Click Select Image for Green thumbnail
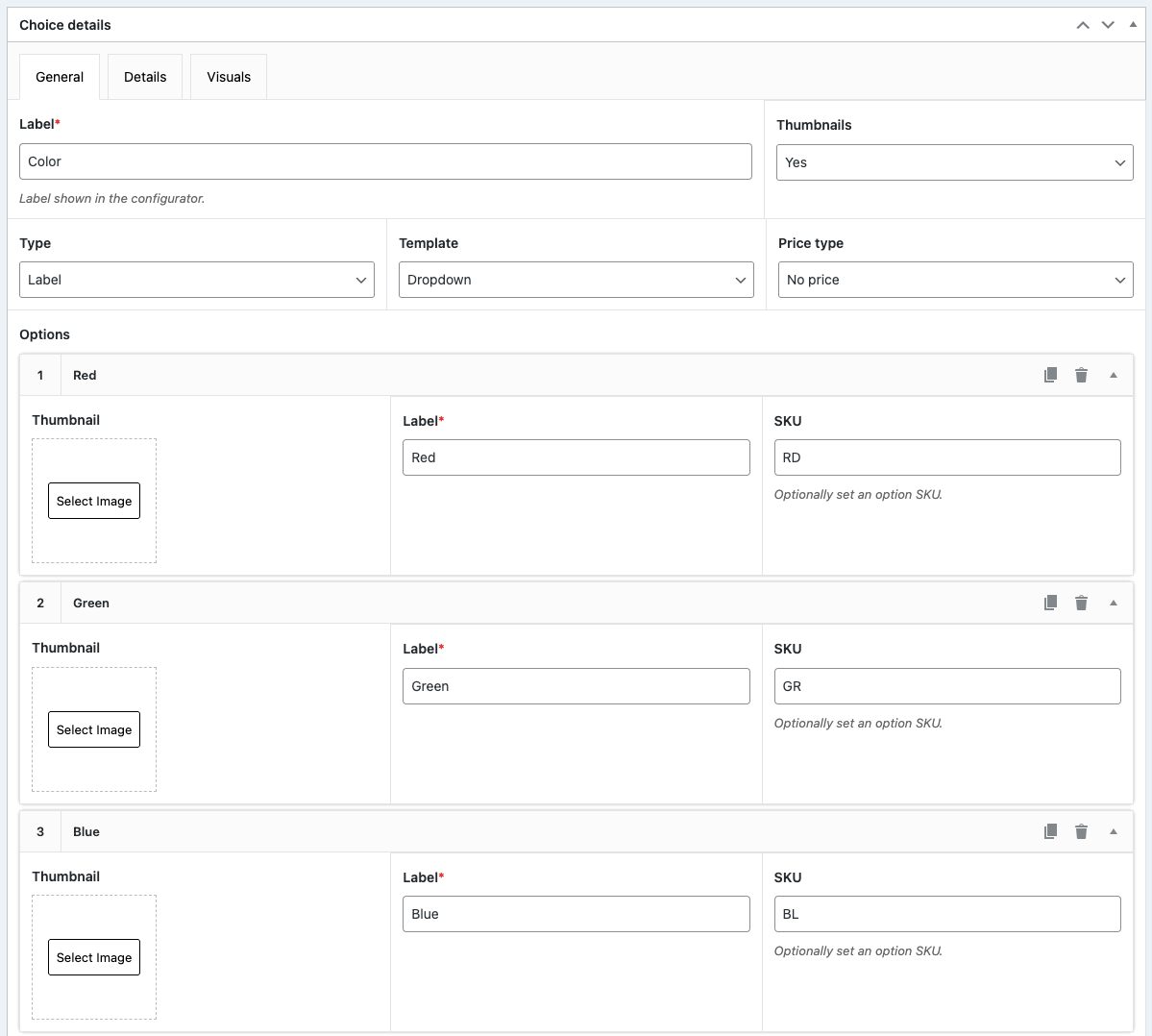This screenshot has width=1152, height=1036. [94, 729]
